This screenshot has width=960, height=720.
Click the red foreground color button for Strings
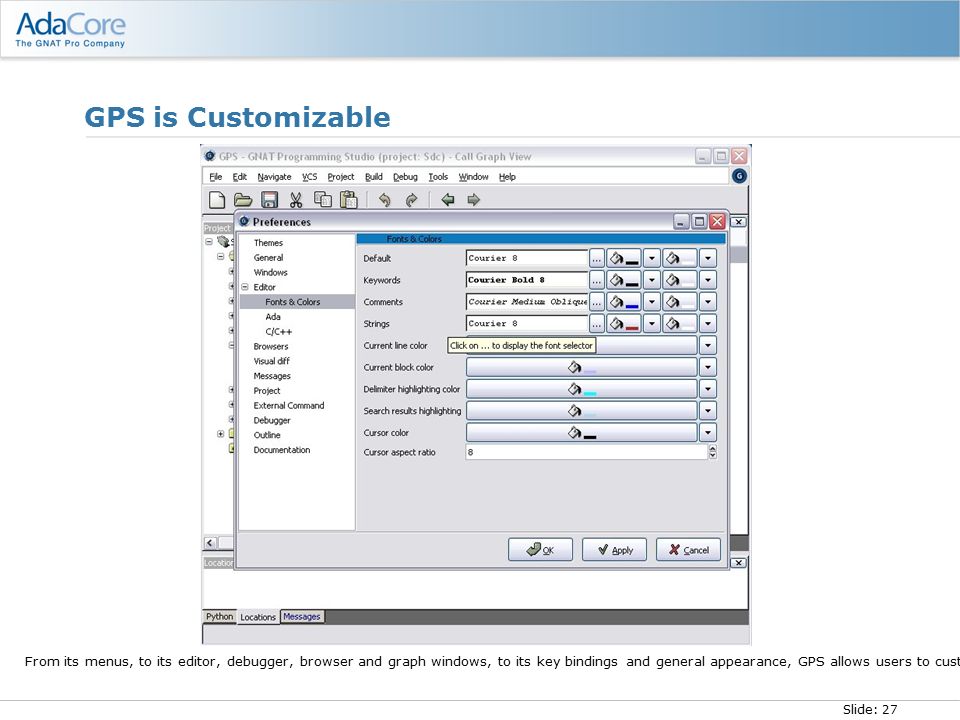(x=624, y=324)
